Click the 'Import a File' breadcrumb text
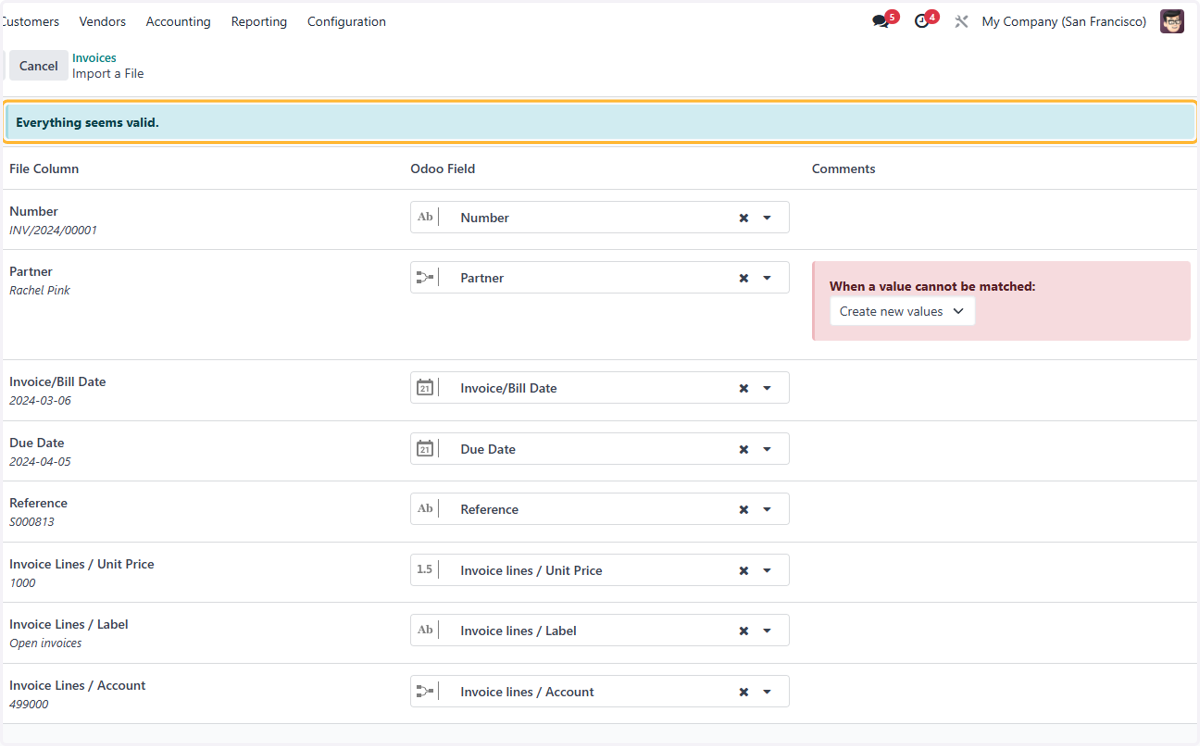1200x746 pixels. 108,73
